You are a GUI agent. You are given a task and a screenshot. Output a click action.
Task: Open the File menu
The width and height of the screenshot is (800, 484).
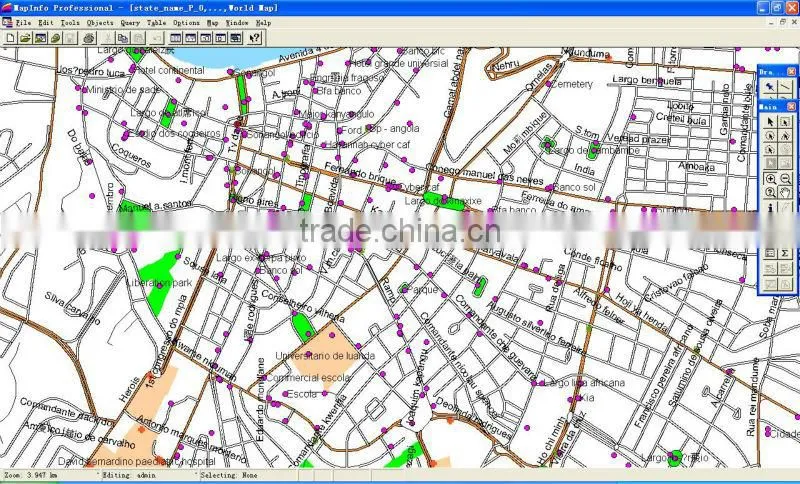click(23, 23)
